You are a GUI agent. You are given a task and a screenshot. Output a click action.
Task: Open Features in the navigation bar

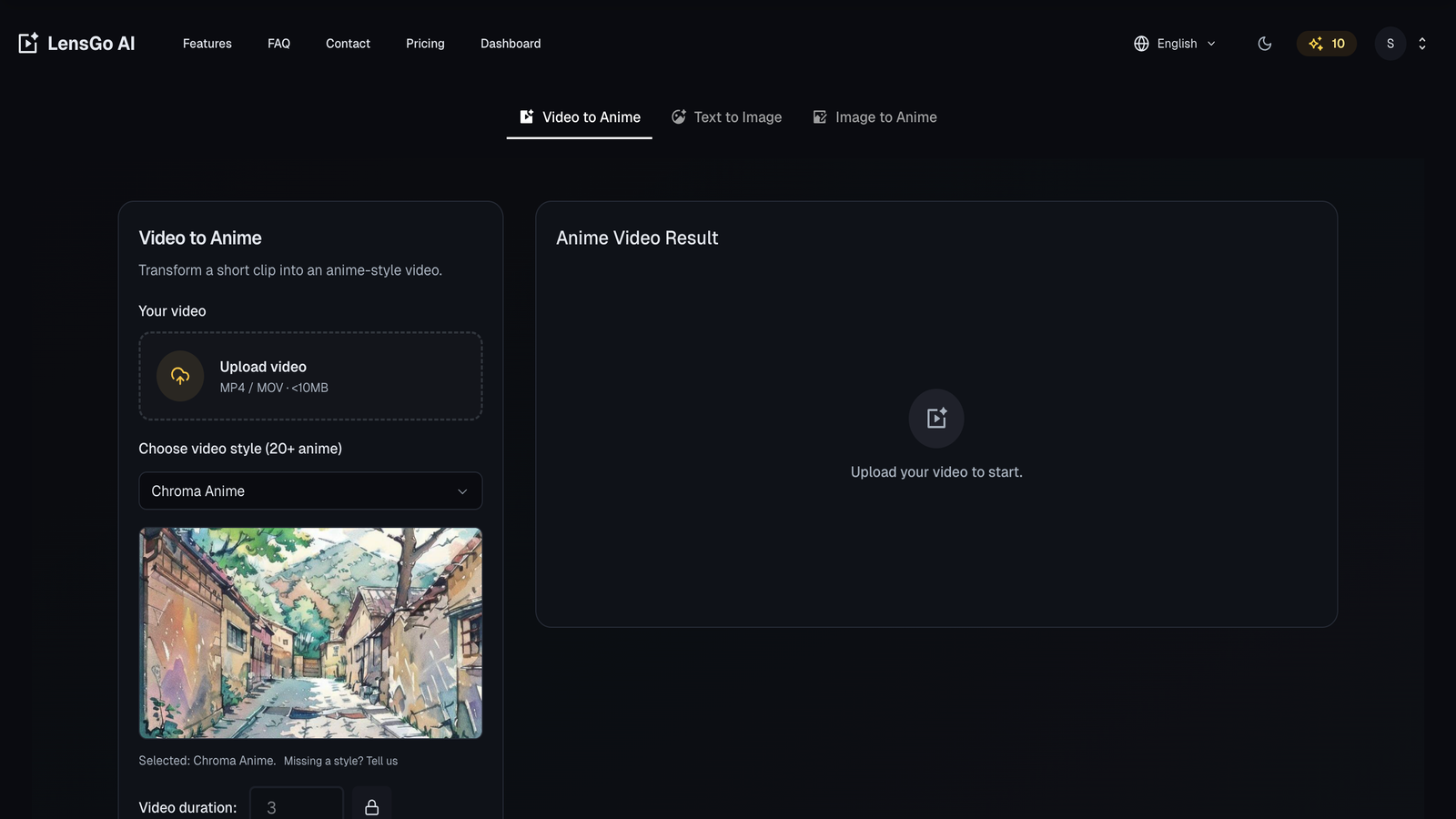pyautogui.click(x=207, y=44)
